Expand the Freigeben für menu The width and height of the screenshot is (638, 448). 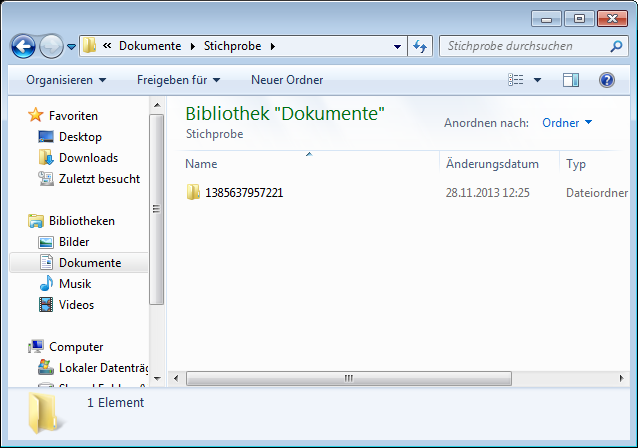(x=178, y=80)
